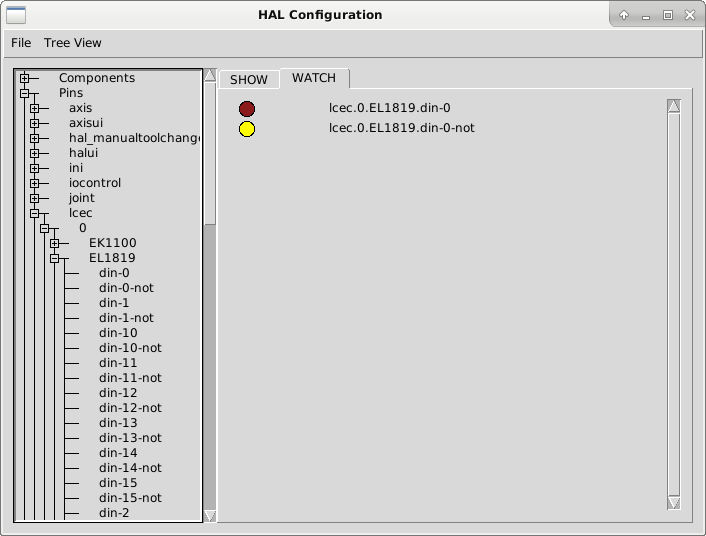The width and height of the screenshot is (706, 536).
Task: Select din-0 in the tree
Action: 114,273
